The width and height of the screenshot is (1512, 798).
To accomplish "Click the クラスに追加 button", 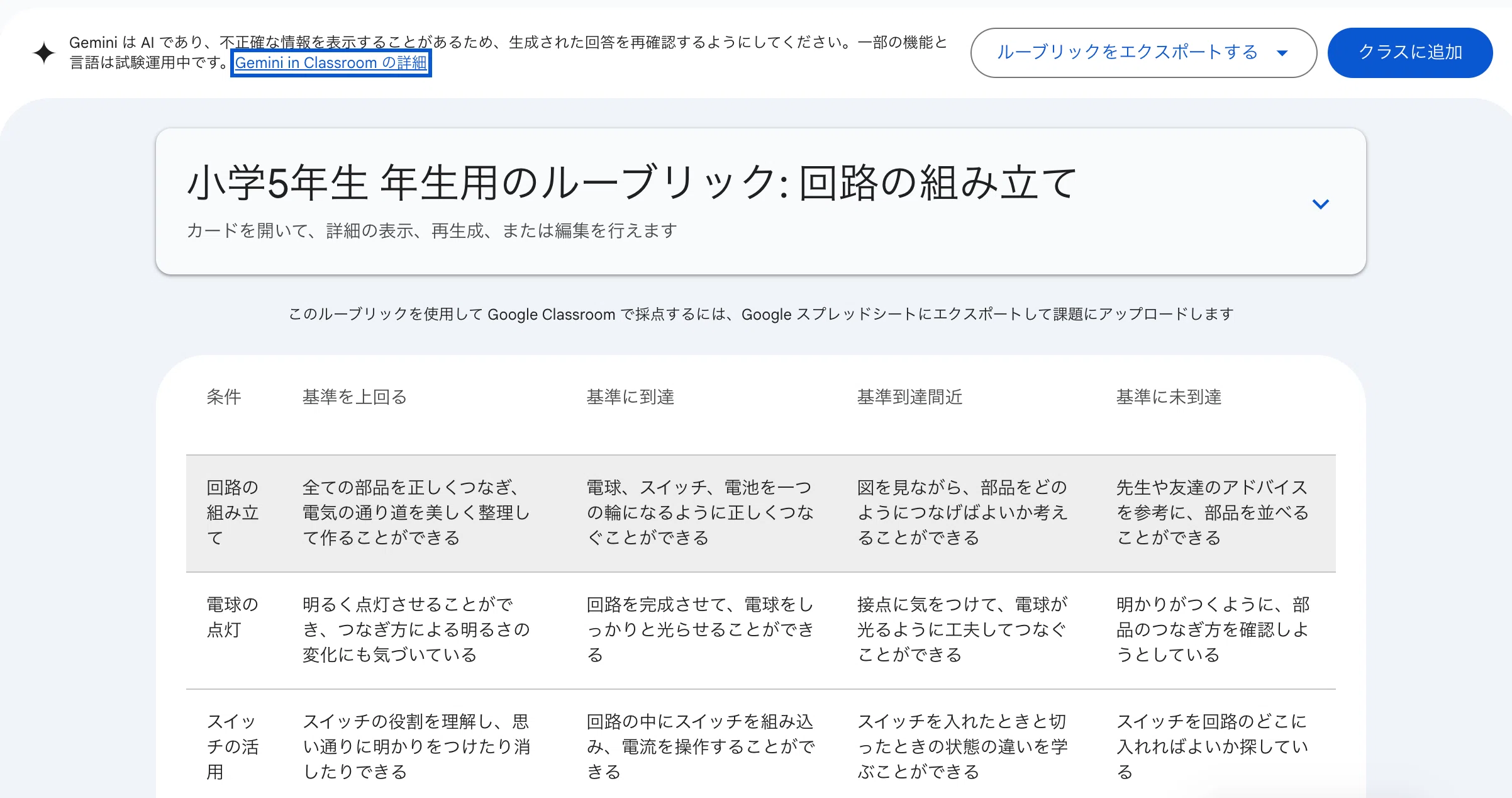I will [x=1410, y=52].
